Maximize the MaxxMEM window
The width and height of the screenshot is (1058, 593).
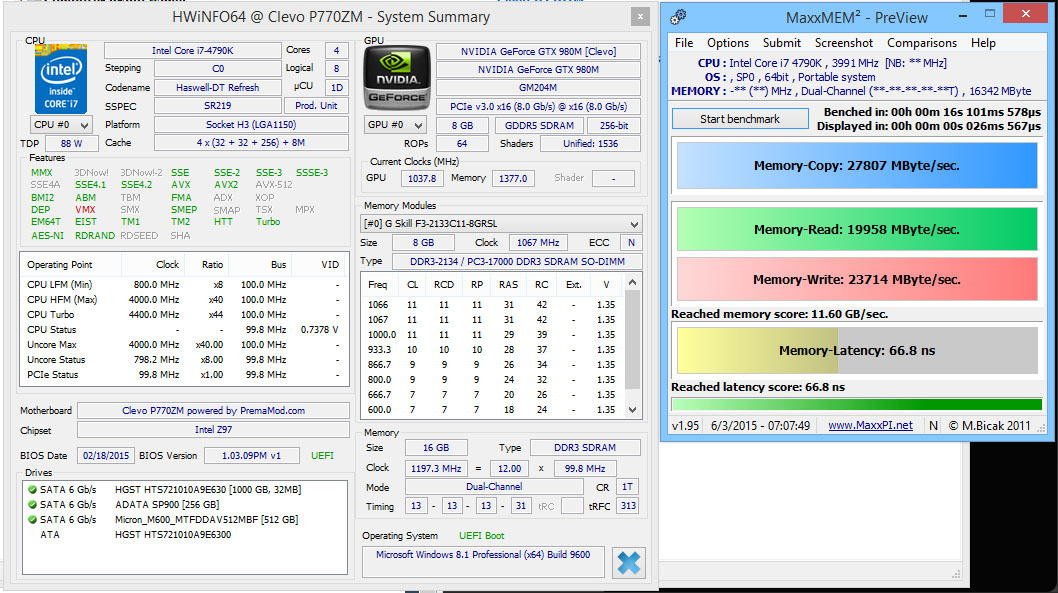pos(990,14)
